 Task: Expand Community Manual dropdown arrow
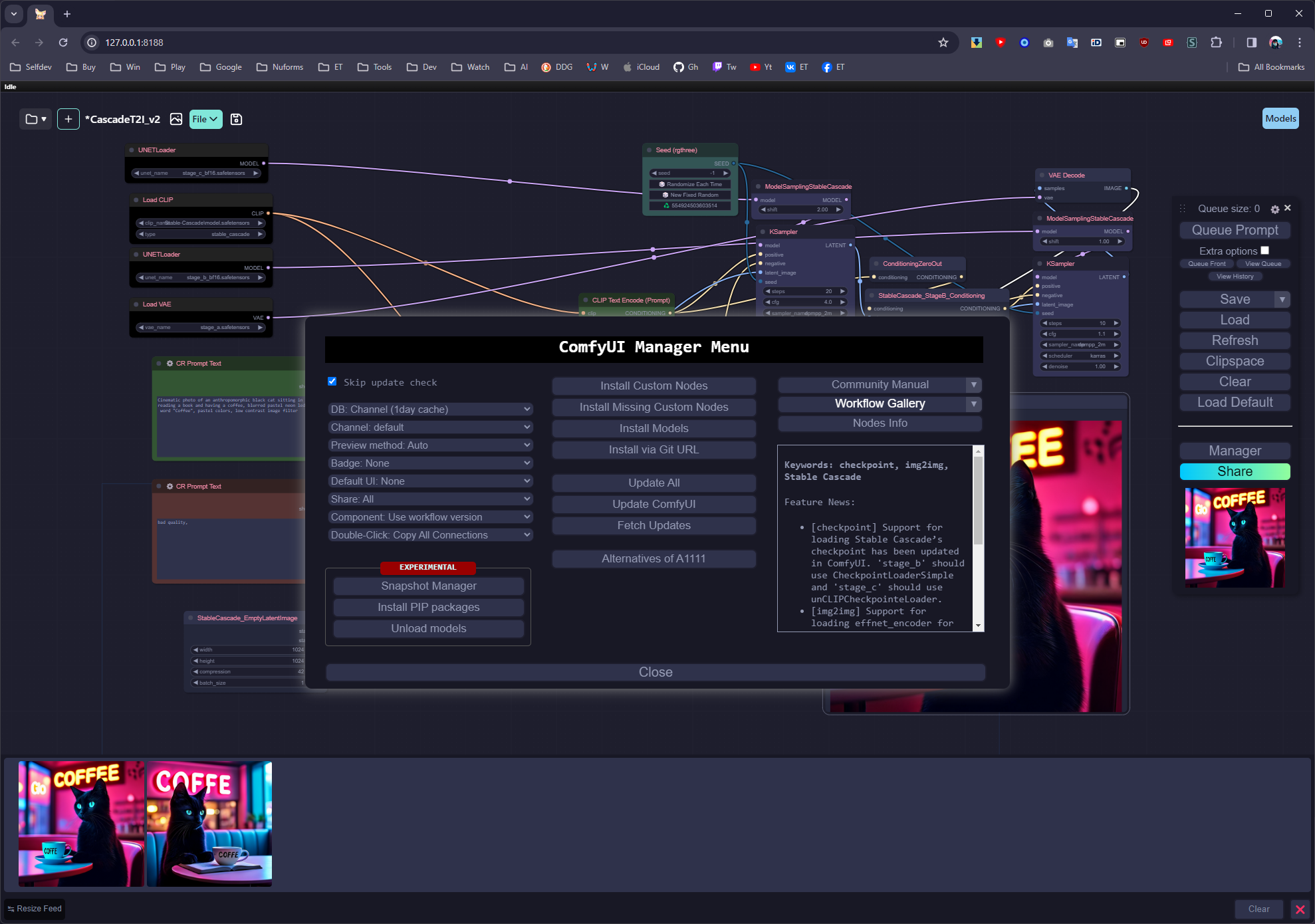(974, 384)
